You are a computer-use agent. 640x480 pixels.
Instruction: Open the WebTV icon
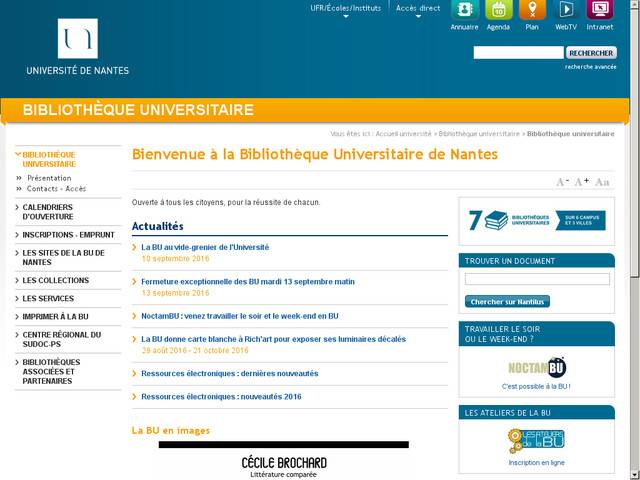tap(566, 10)
